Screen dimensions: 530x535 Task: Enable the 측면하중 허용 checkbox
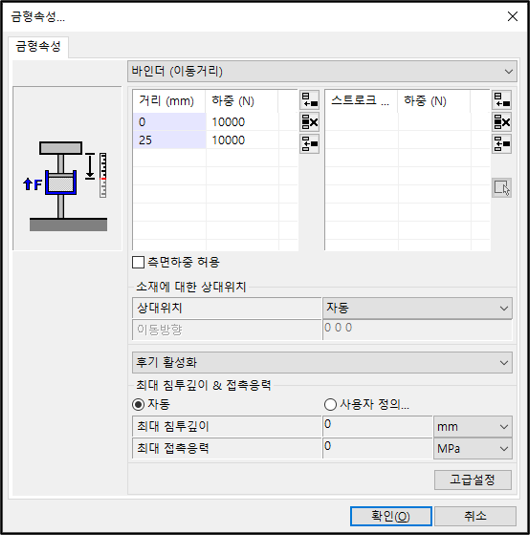point(138,262)
